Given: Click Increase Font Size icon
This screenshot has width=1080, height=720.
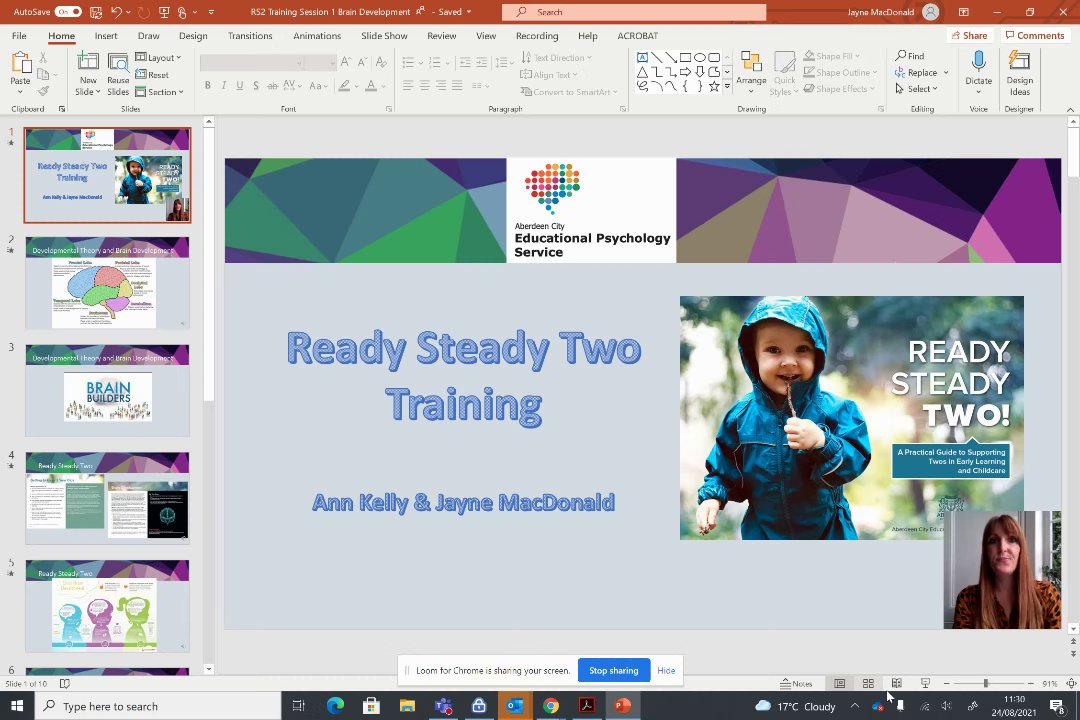Looking at the screenshot, I should [x=346, y=63].
